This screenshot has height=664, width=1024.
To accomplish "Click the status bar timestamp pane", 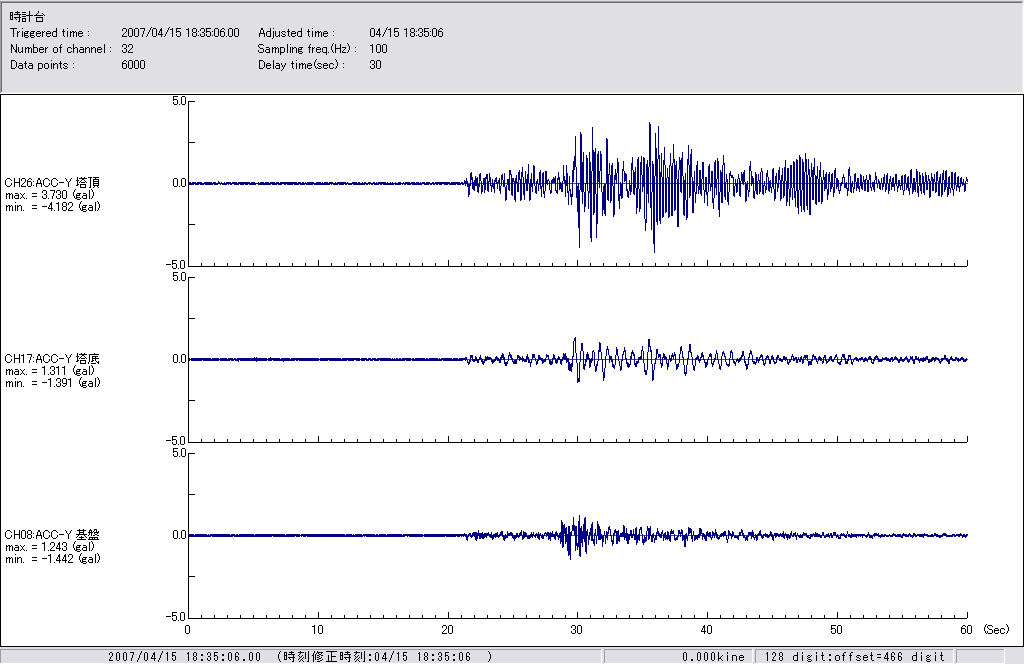I will coord(300,657).
